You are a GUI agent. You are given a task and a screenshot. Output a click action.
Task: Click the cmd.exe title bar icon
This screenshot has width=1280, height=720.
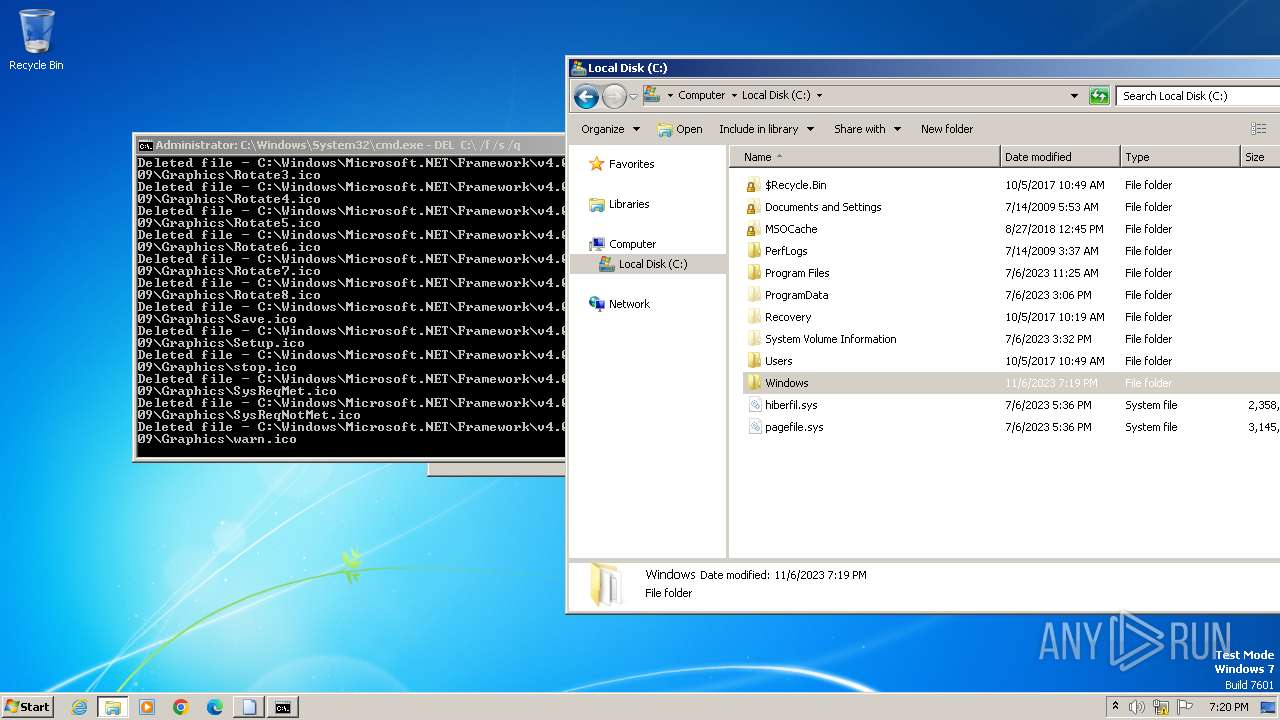click(x=145, y=145)
